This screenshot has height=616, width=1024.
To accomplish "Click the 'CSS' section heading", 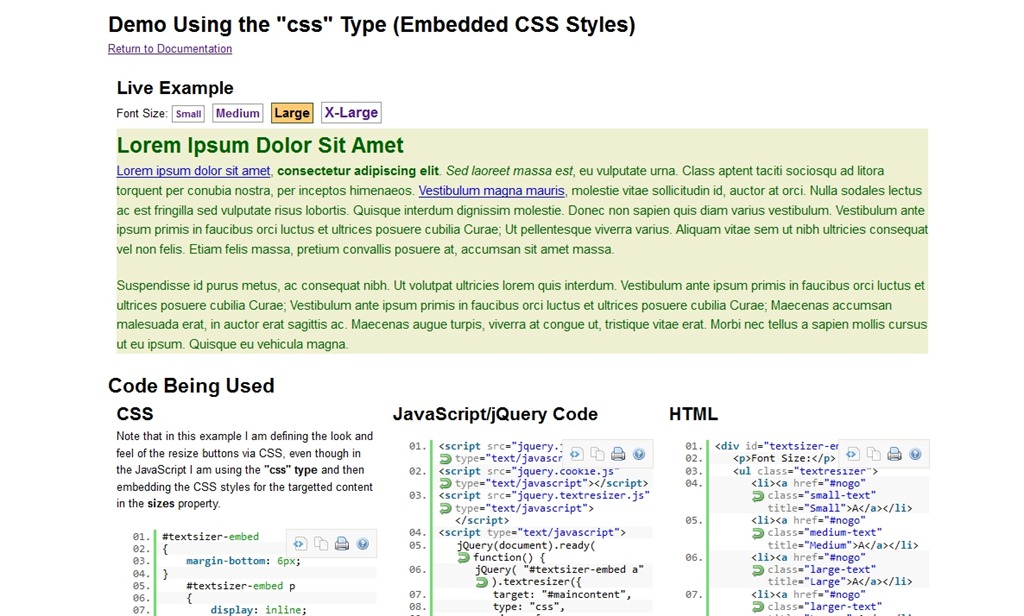I will tap(135, 413).
